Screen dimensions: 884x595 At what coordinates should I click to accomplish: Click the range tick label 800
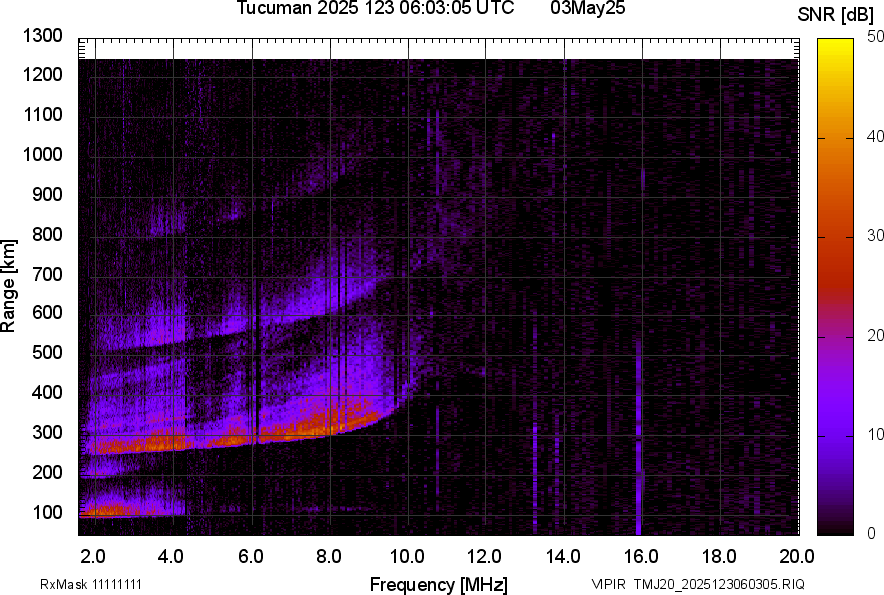point(47,234)
